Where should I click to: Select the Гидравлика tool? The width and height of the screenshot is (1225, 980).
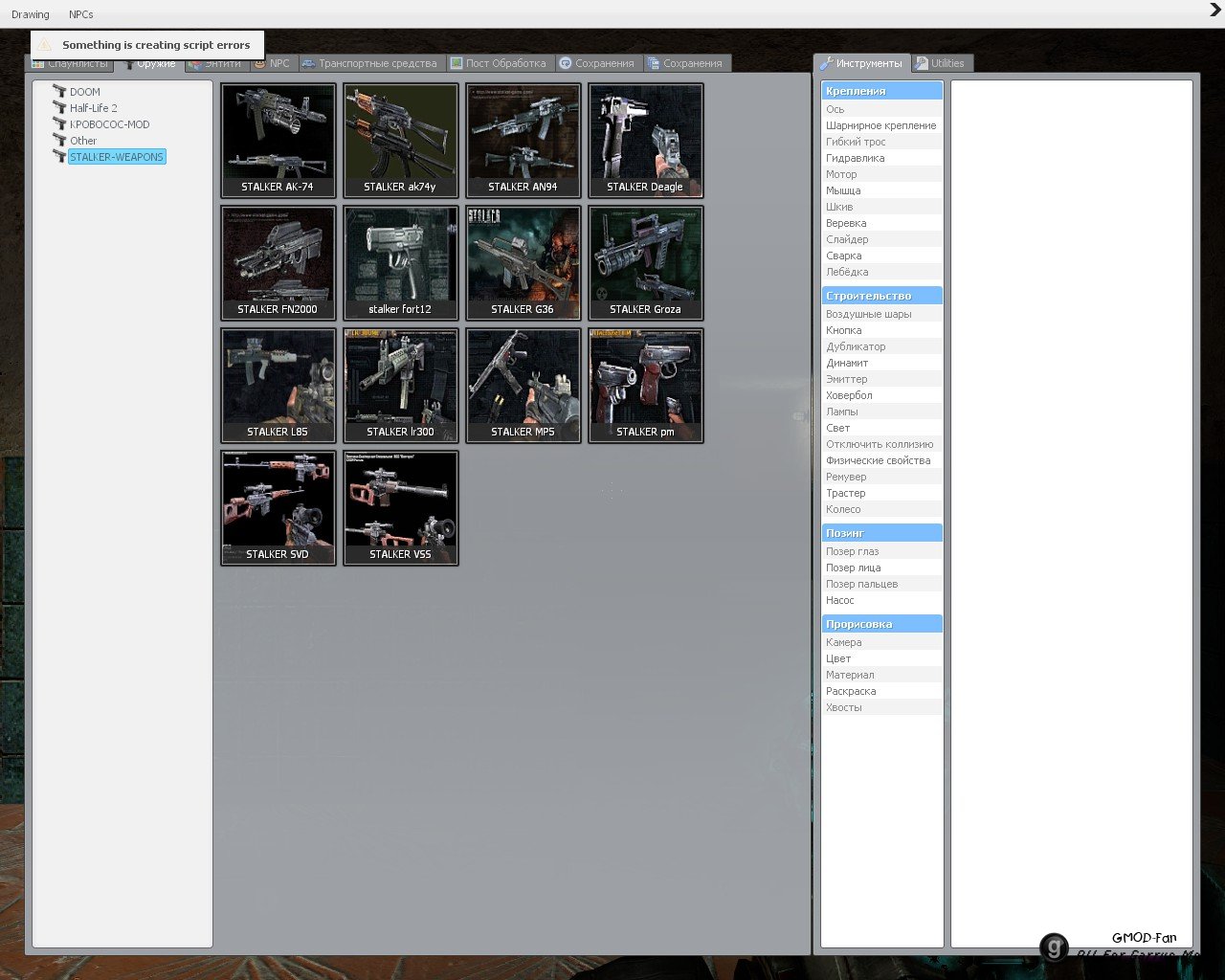[x=881, y=158]
